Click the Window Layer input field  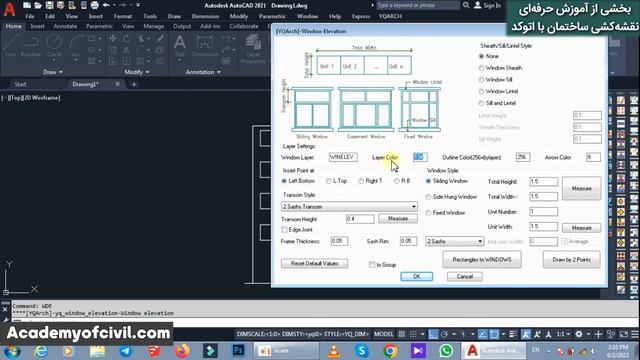tap(343, 157)
